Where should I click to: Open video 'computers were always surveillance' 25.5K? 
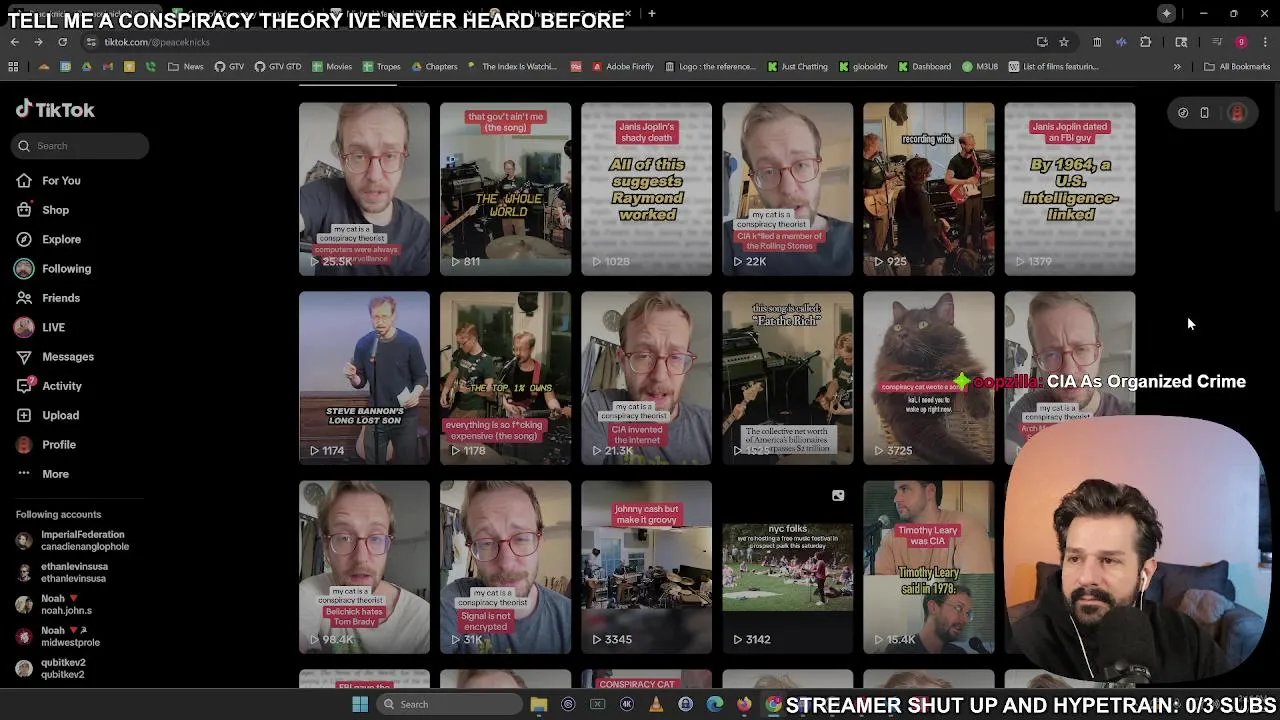pos(364,189)
